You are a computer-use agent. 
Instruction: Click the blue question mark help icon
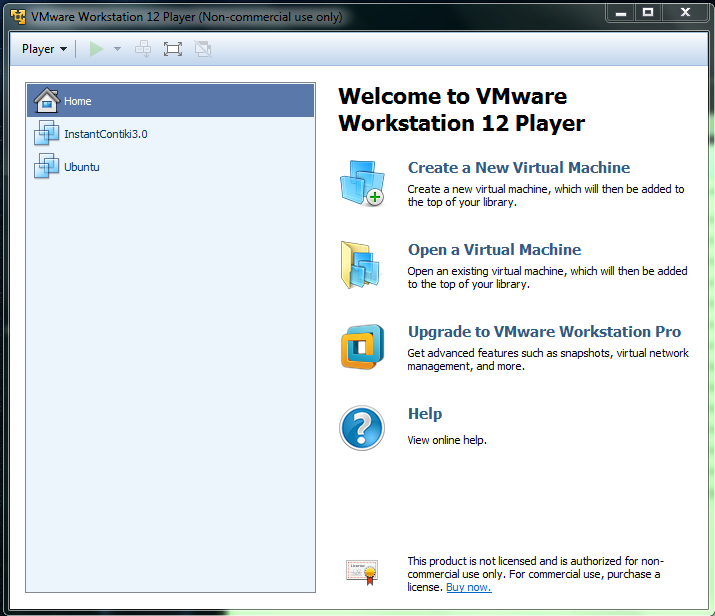pos(362,428)
